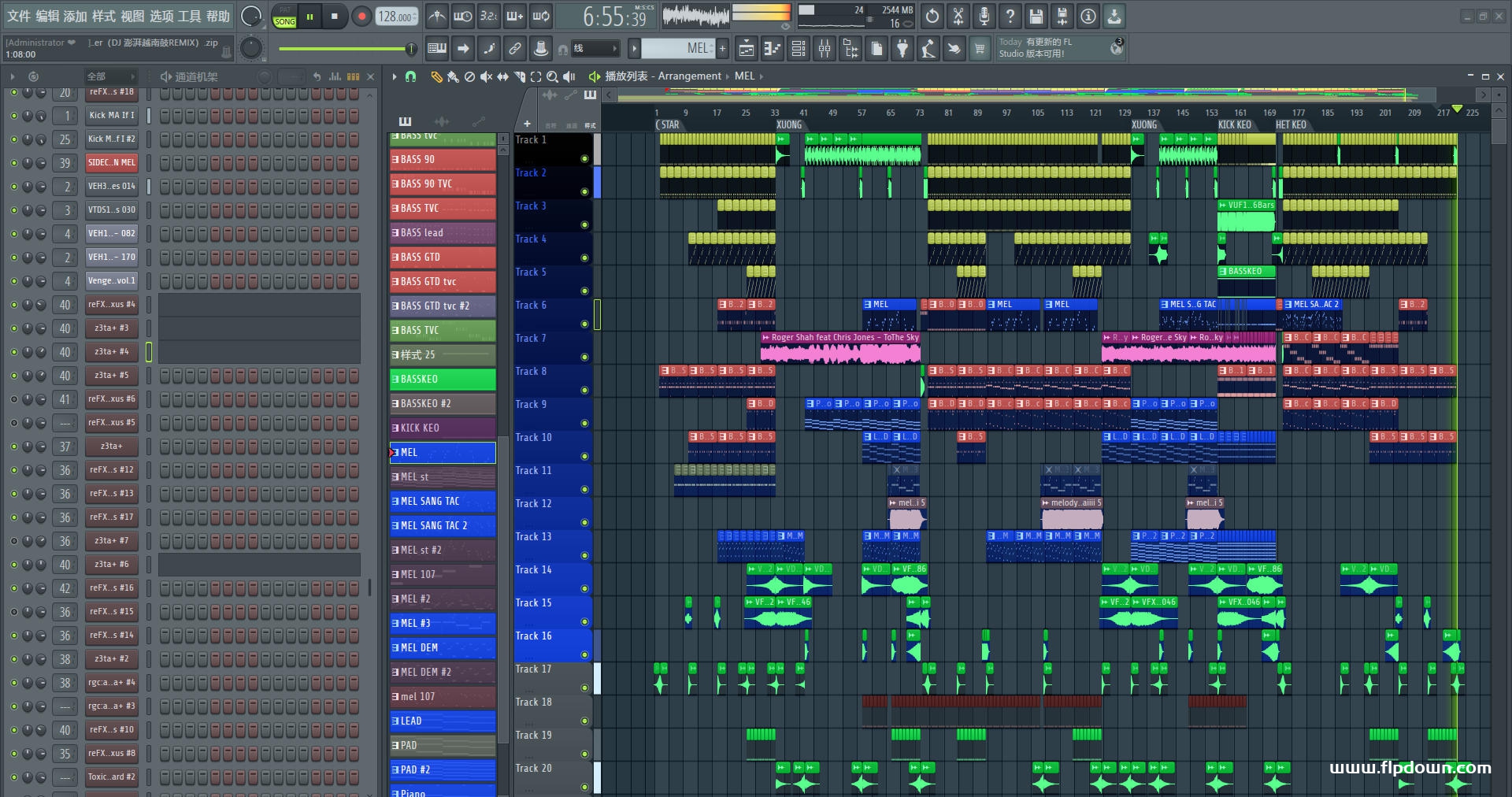Click the question mark help icon
Viewport: 1512px width, 797px height.
tap(1010, 16)
